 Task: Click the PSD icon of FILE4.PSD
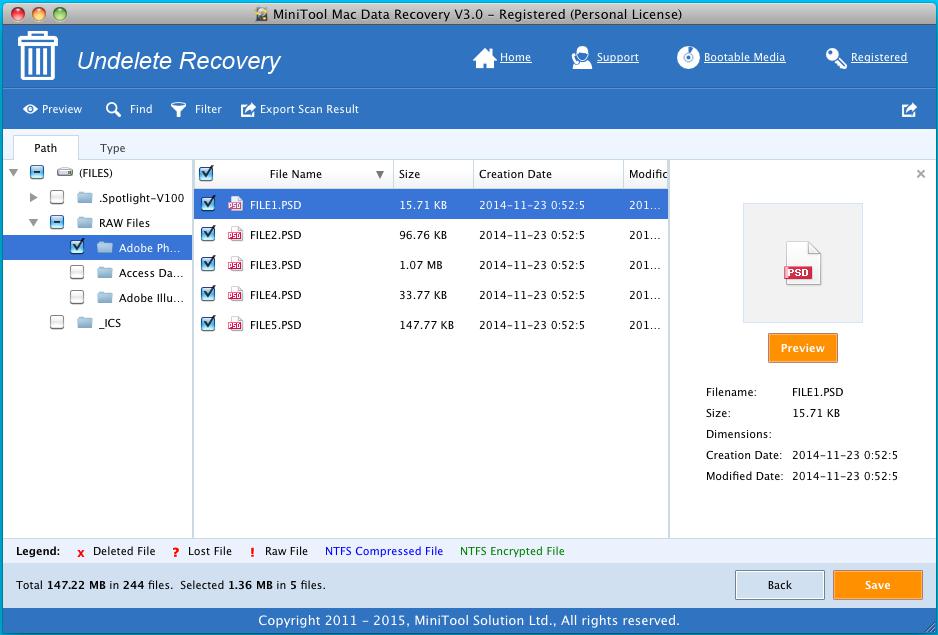[235, 294]
